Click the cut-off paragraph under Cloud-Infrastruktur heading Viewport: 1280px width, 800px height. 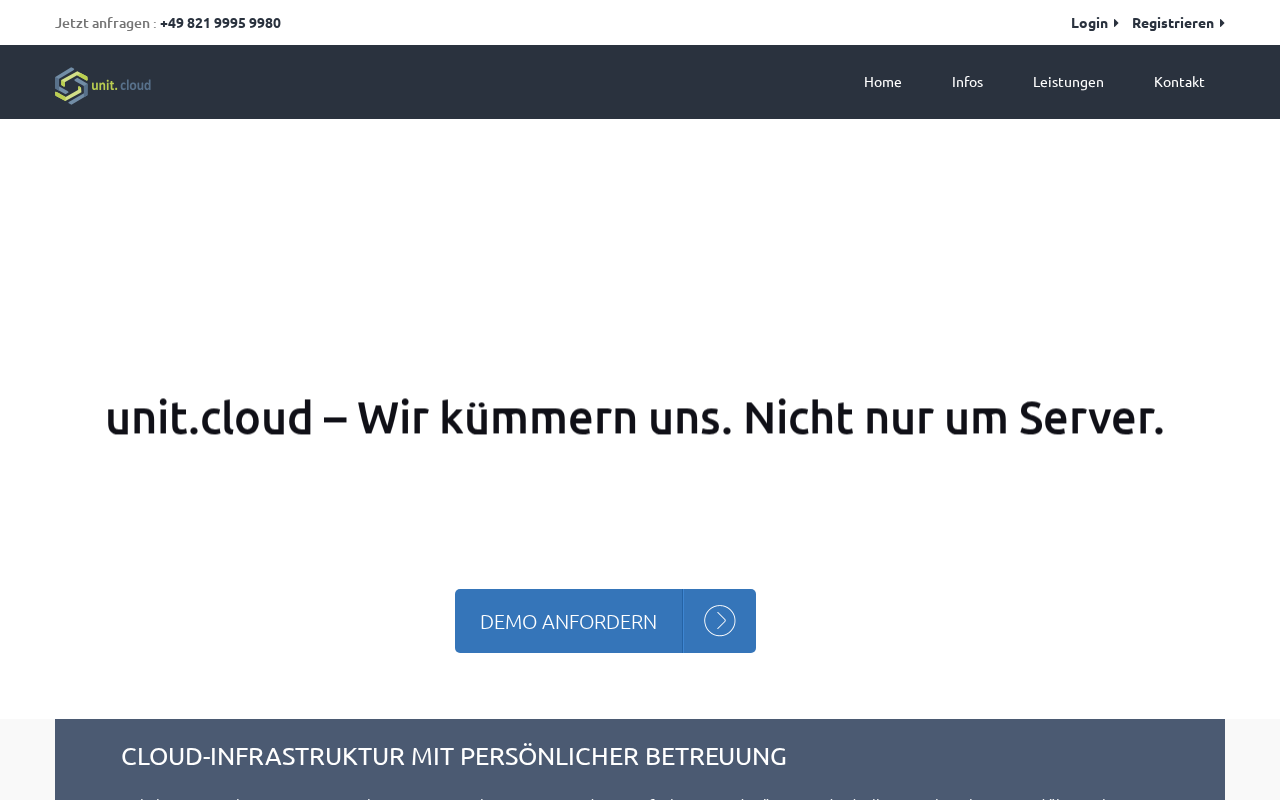[640, 797]
